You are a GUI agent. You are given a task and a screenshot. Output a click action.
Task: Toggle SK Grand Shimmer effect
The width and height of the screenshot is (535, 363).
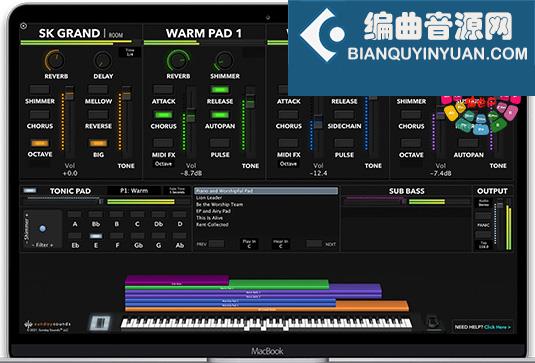[40, 90]
